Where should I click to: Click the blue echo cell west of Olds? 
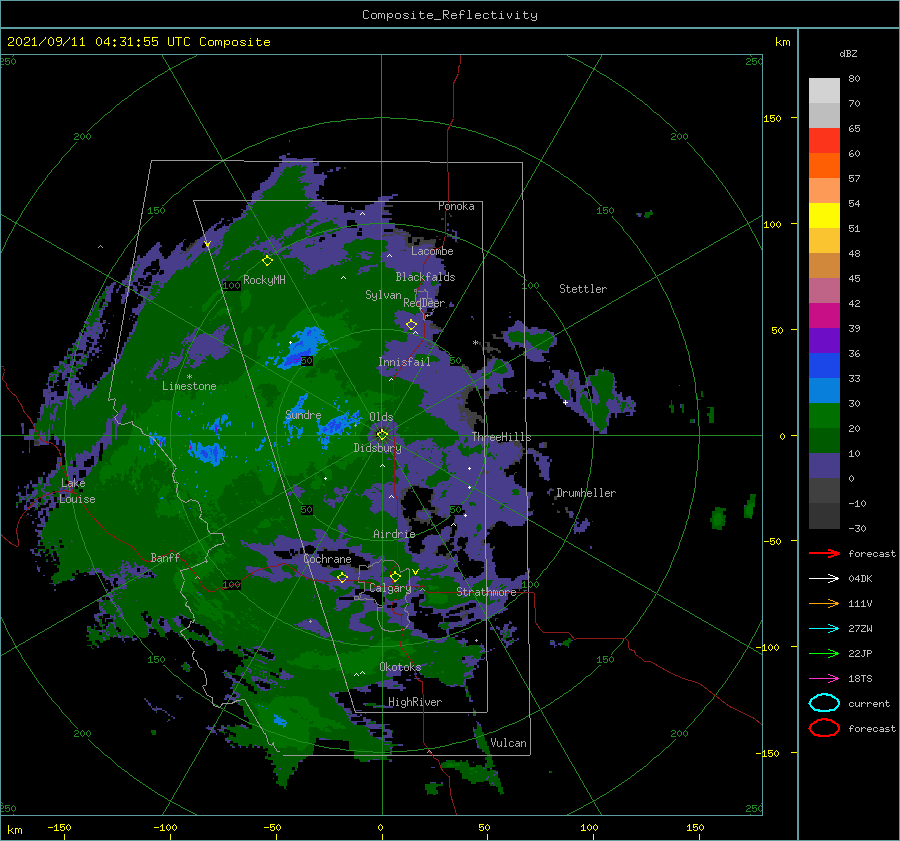coord(339,425)
